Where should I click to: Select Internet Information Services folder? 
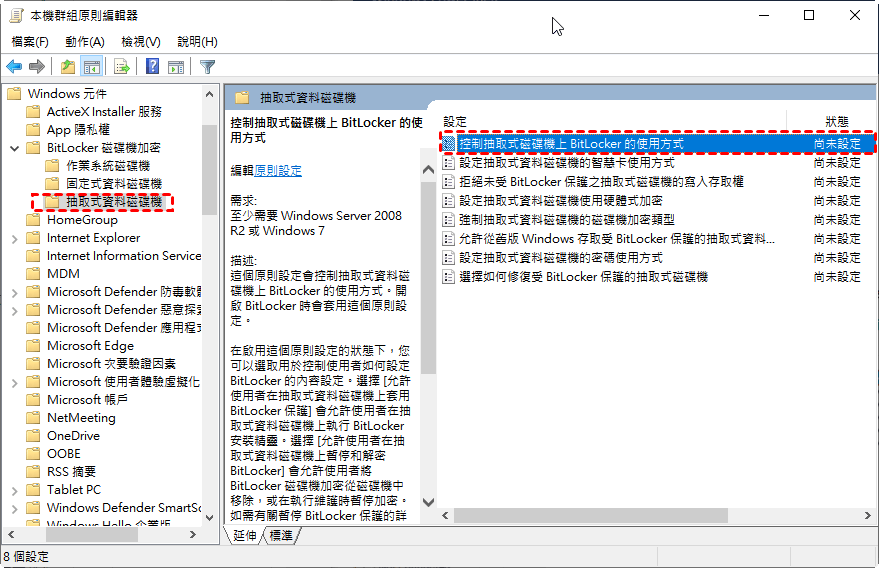[x=123, y=256]
